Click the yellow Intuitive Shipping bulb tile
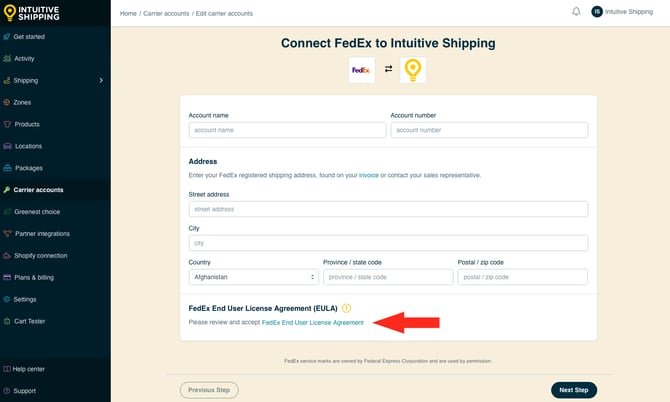 pos(413,70)
